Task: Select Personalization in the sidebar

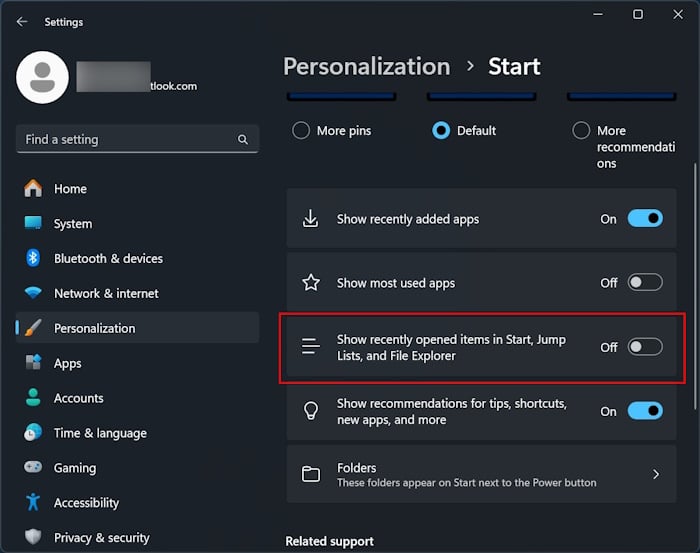Action: coord(138,328)
